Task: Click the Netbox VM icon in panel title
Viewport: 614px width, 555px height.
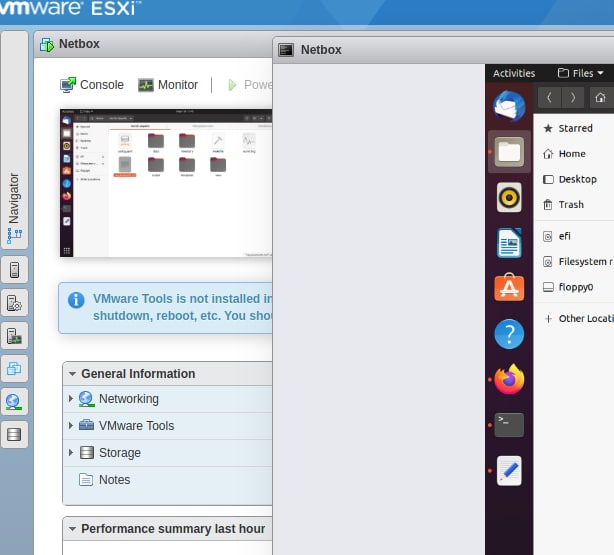Action: coord(47,45)
